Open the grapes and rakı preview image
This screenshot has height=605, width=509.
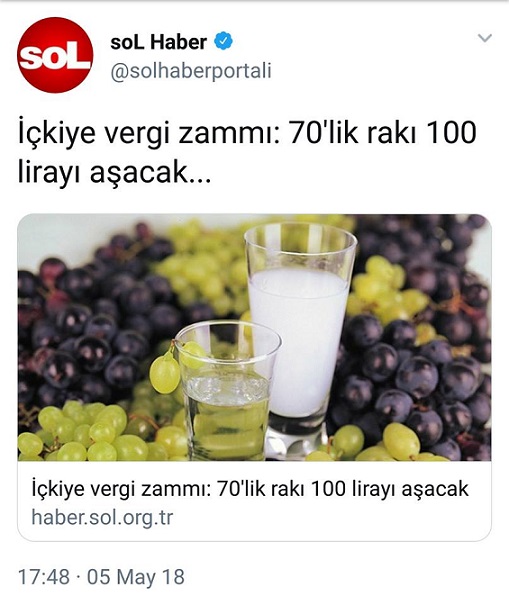point(254,337)
